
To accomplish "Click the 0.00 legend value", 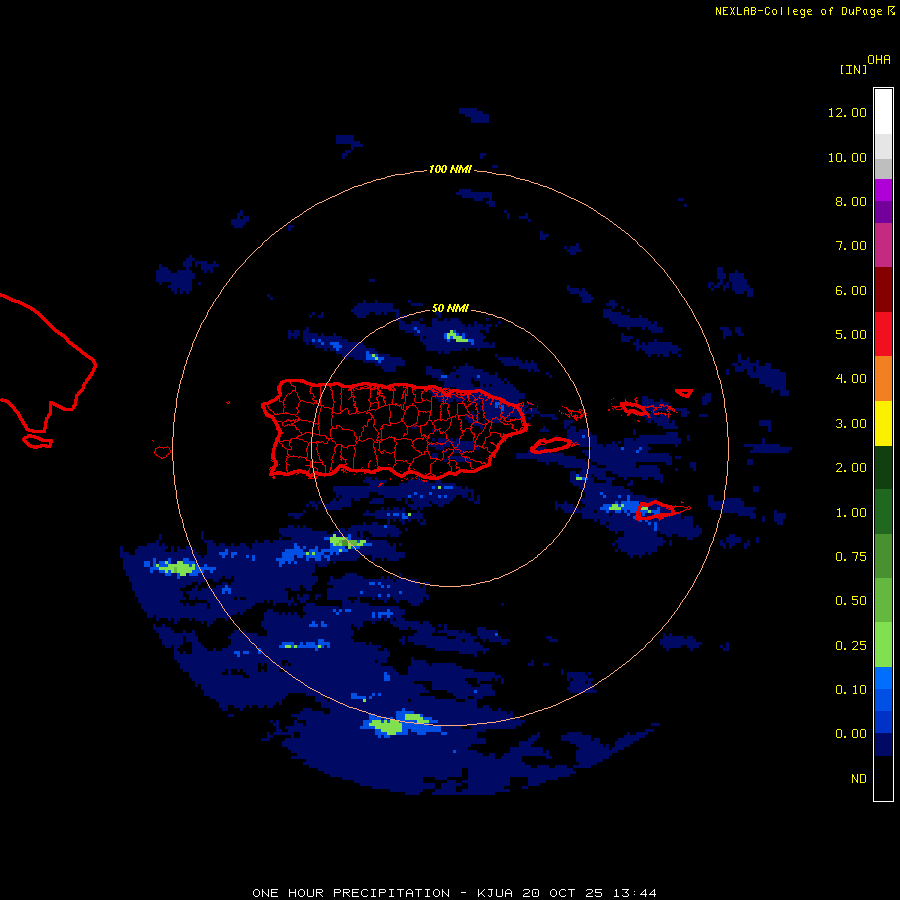I will (x=851, y=734).
